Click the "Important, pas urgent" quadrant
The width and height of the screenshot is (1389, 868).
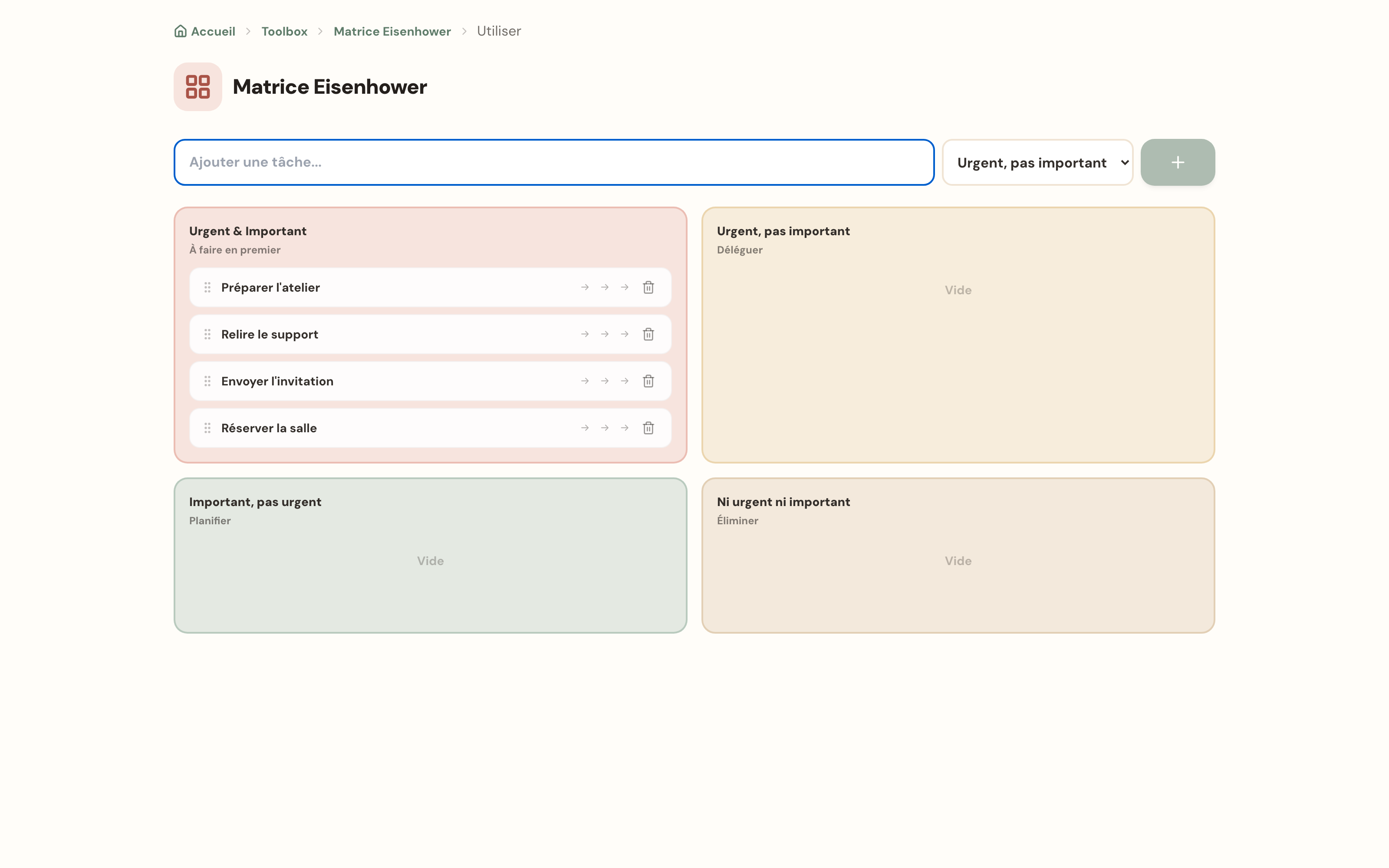coord(430,556)
